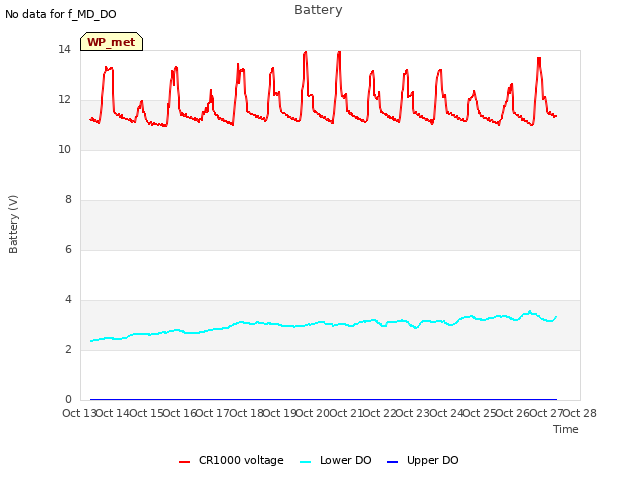Click the WP_met label badge
Screen dimensions: 640x480
(x=111, y=42)
